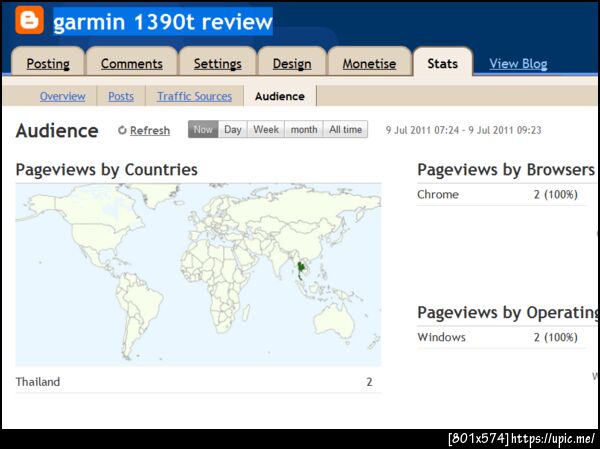This screenshot has height=449, width=600.
Task: Follow the View Blog link
Action: pos(518,64)
